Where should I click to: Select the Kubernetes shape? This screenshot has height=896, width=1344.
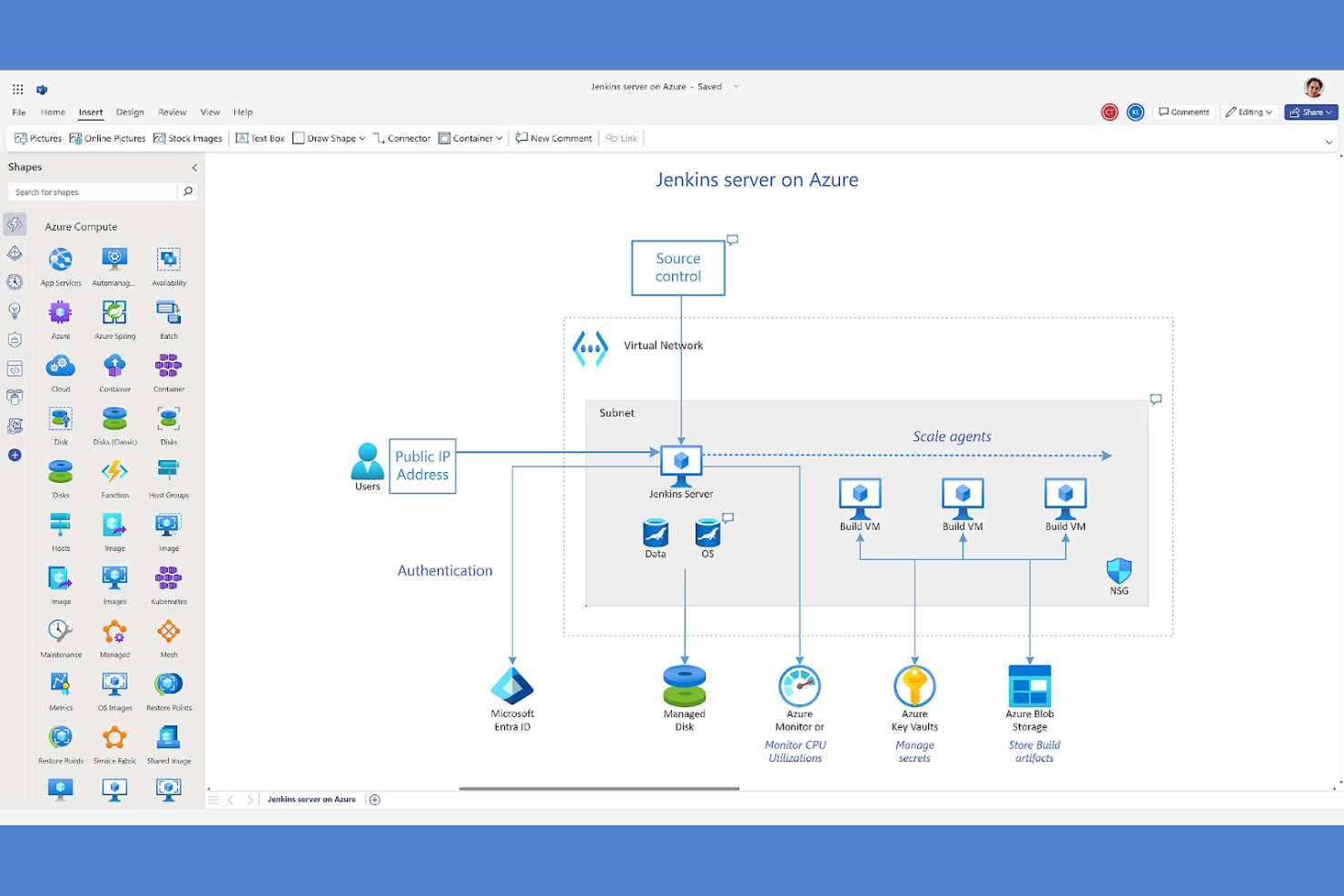(168, 578)
